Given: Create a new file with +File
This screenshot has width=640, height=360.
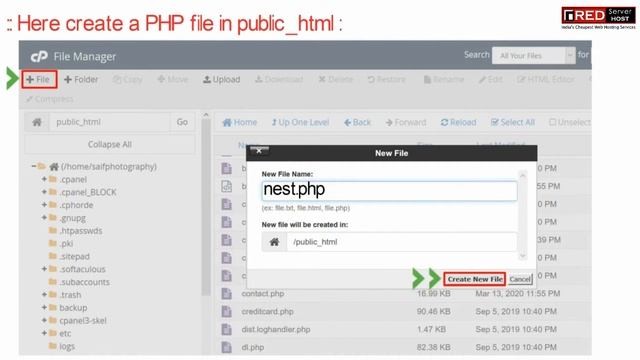Looking at the screenshot, I should 38,79.
